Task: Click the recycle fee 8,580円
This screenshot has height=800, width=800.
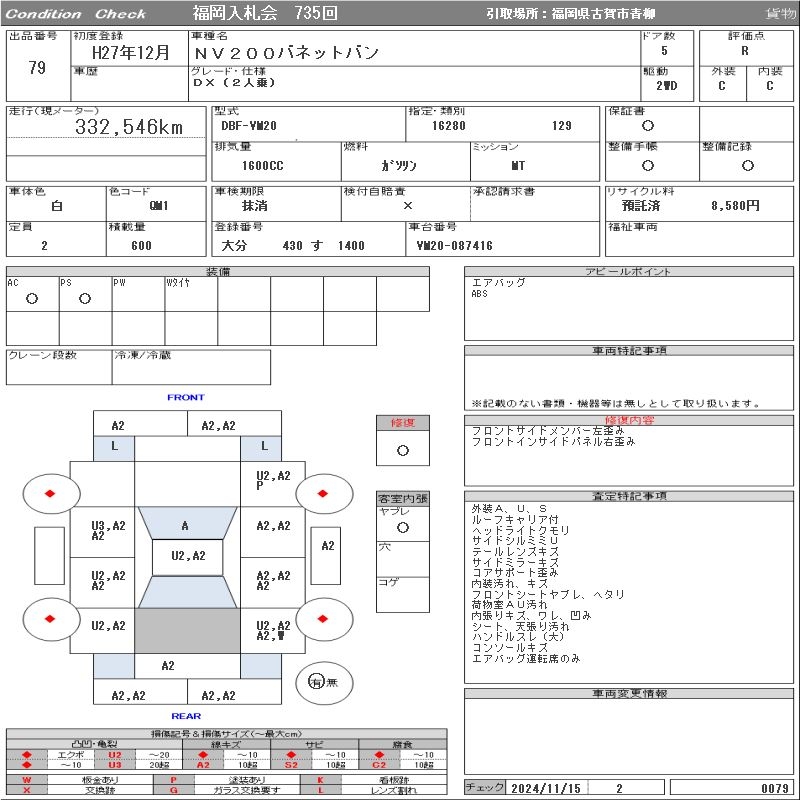Action: [735, 206]
